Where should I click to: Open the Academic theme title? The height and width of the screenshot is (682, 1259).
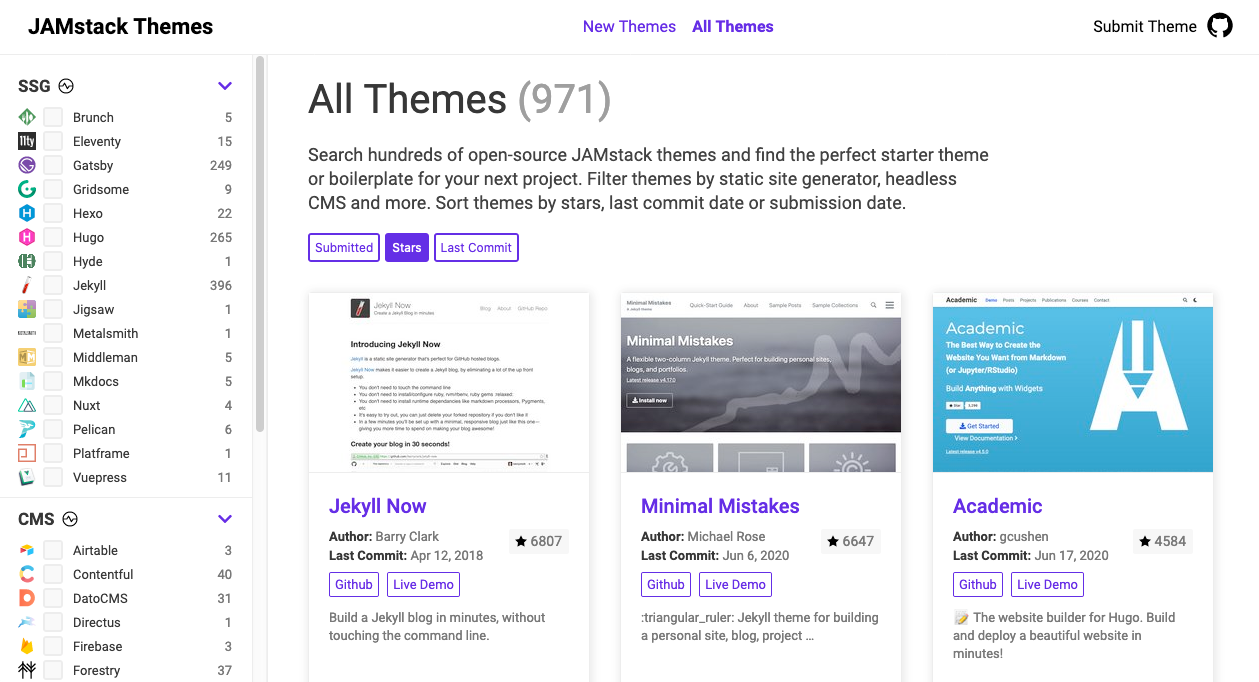tap(998, 506)
